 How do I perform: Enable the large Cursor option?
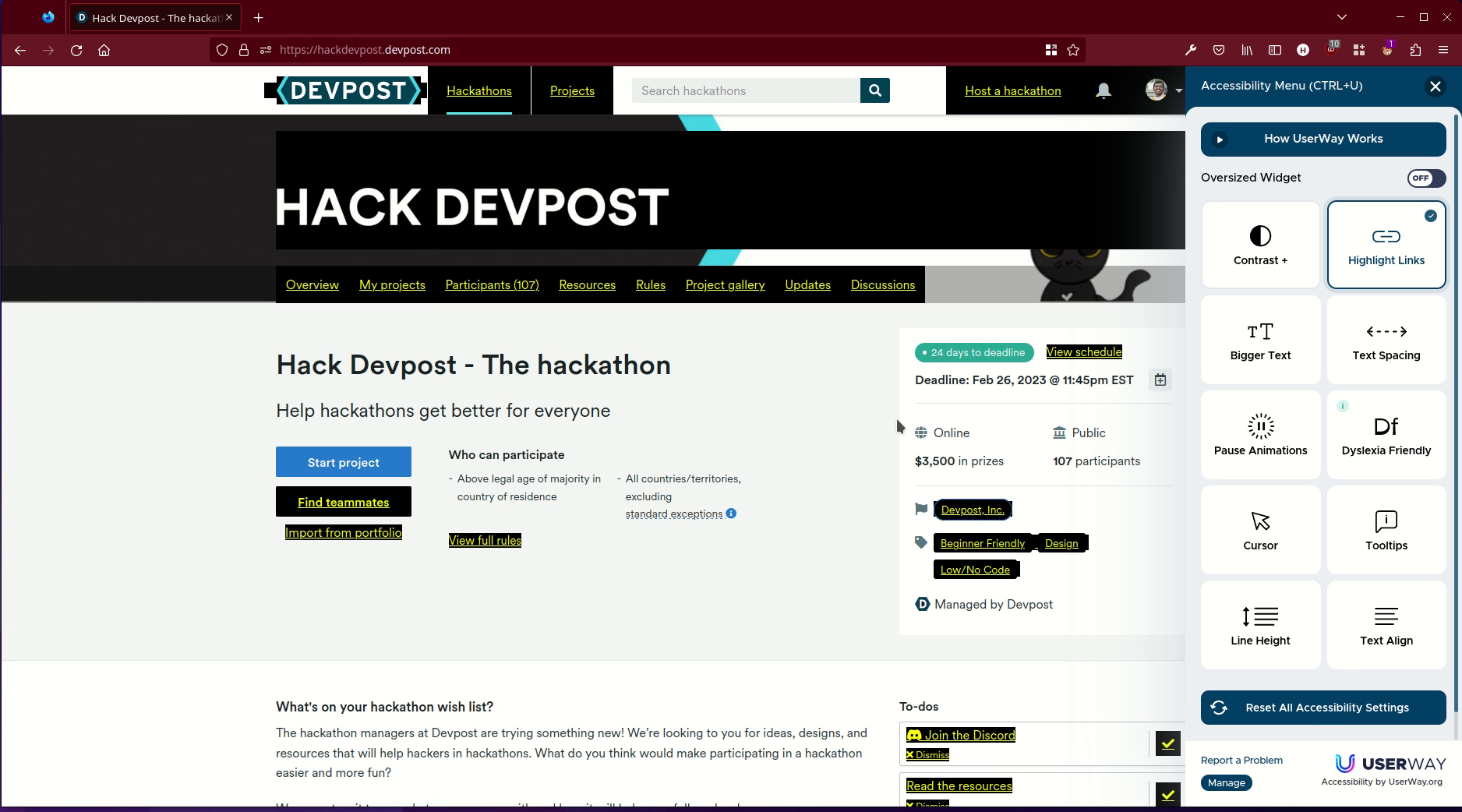pos(1259,530)
